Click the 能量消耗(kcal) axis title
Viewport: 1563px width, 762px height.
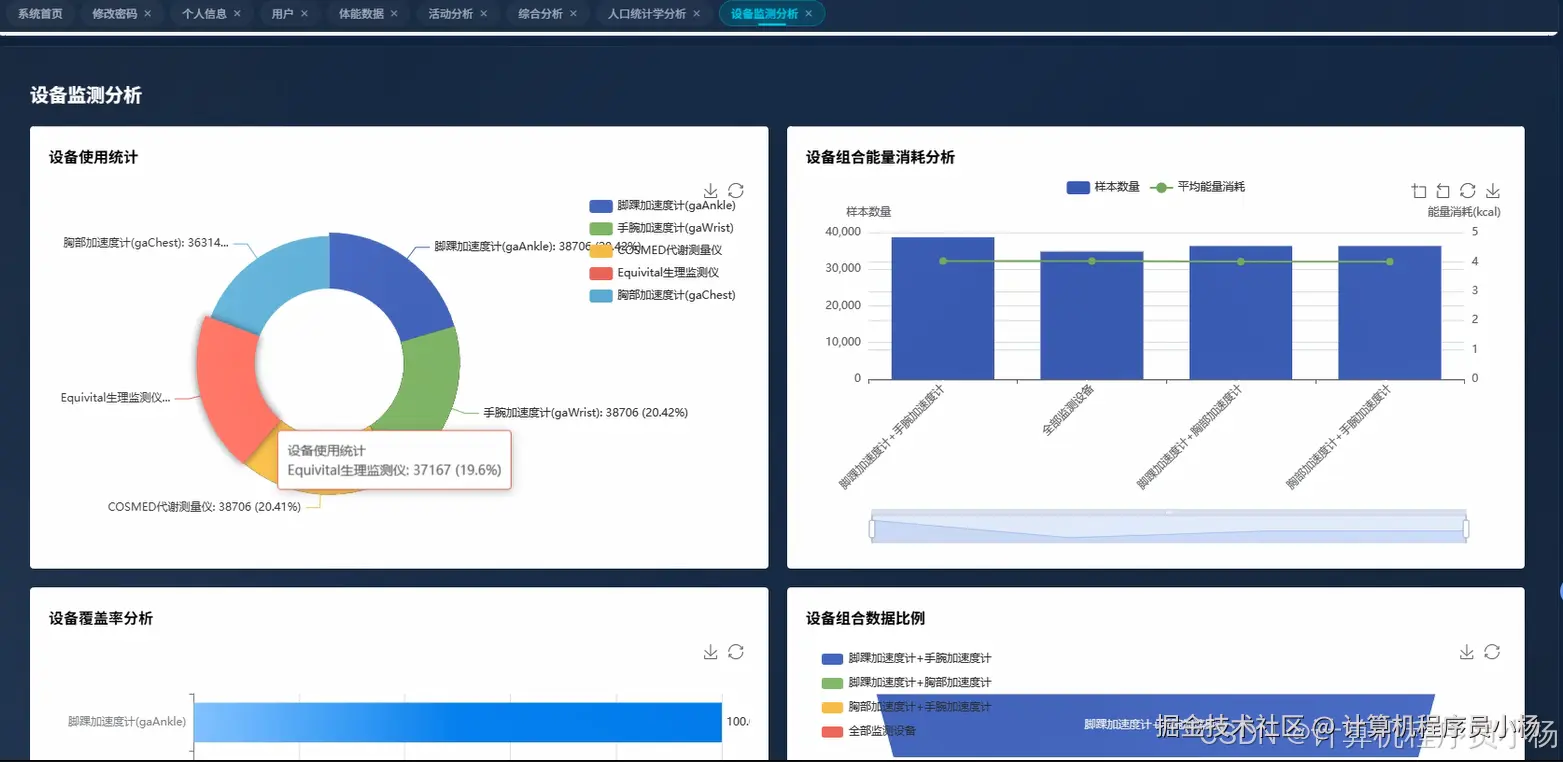pyautogui.click(x=1464, y=212)
